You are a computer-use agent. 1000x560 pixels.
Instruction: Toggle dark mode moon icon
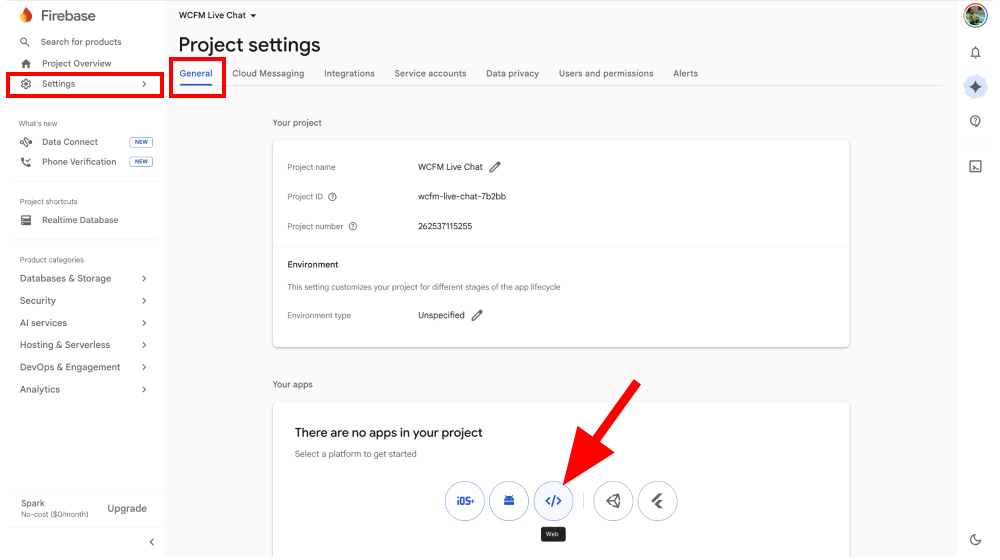(975, 540)
